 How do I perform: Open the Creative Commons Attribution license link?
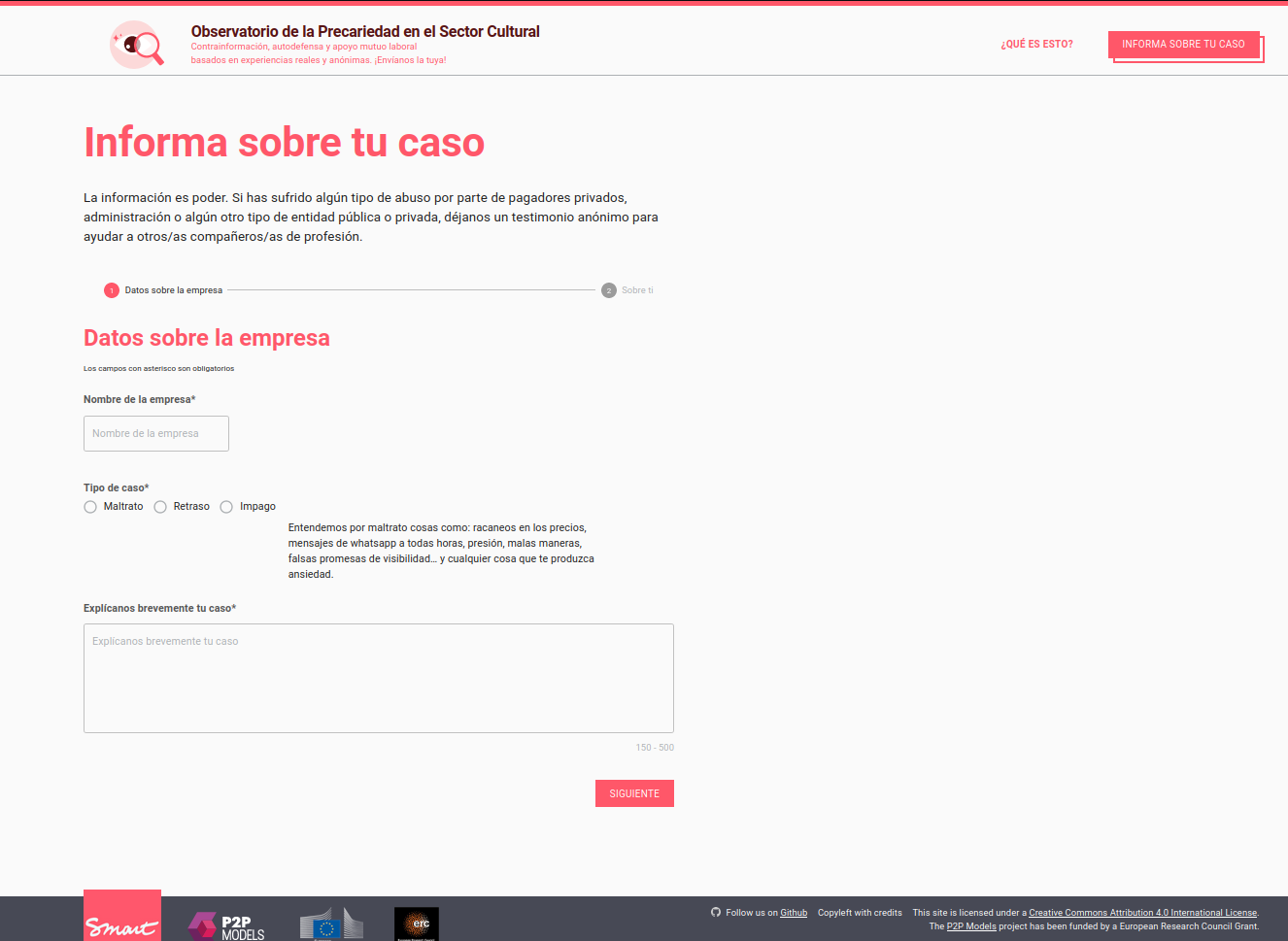point(1141,912)
